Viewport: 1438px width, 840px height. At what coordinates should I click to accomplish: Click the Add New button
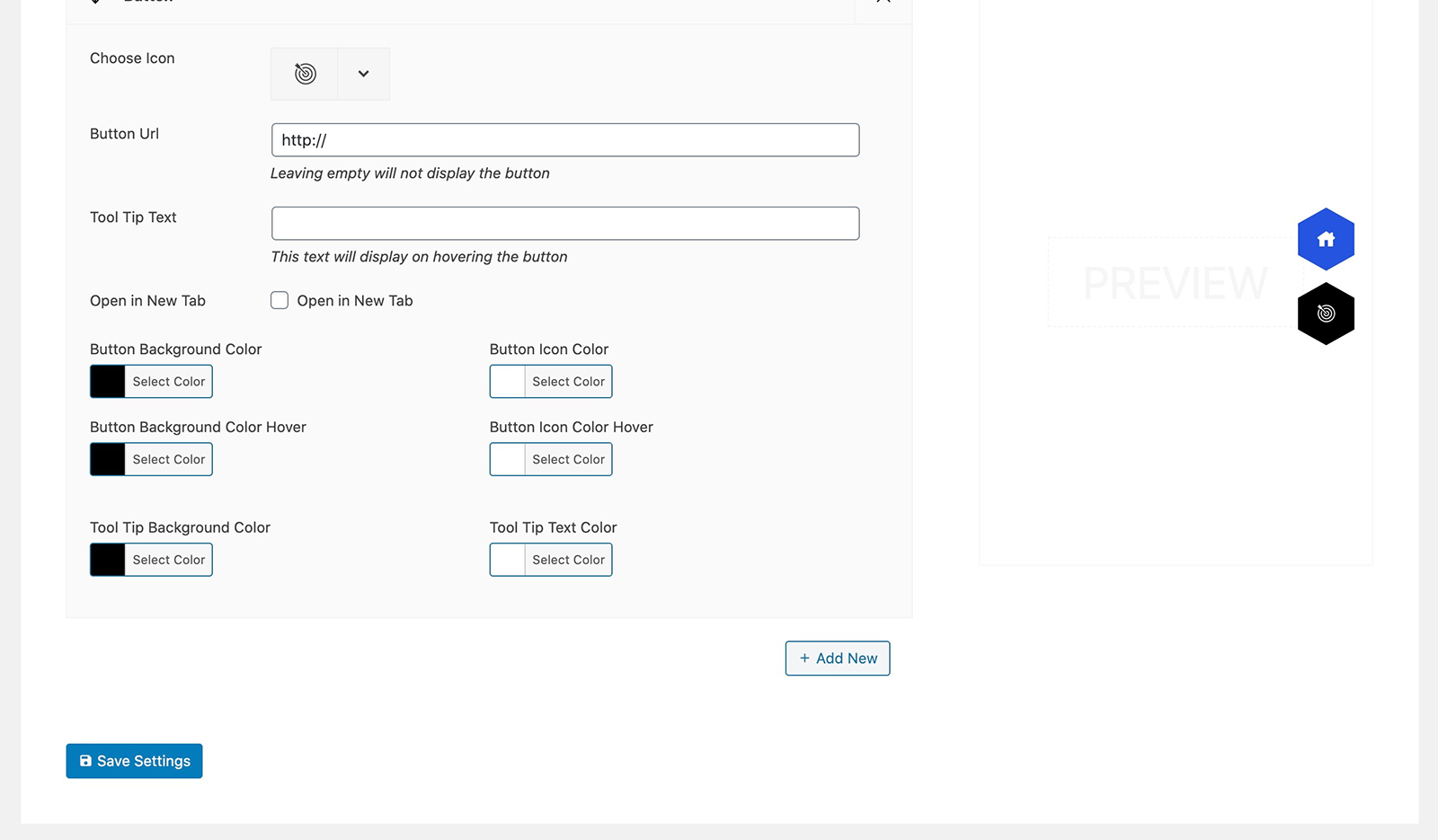click(x=838, y=659)
